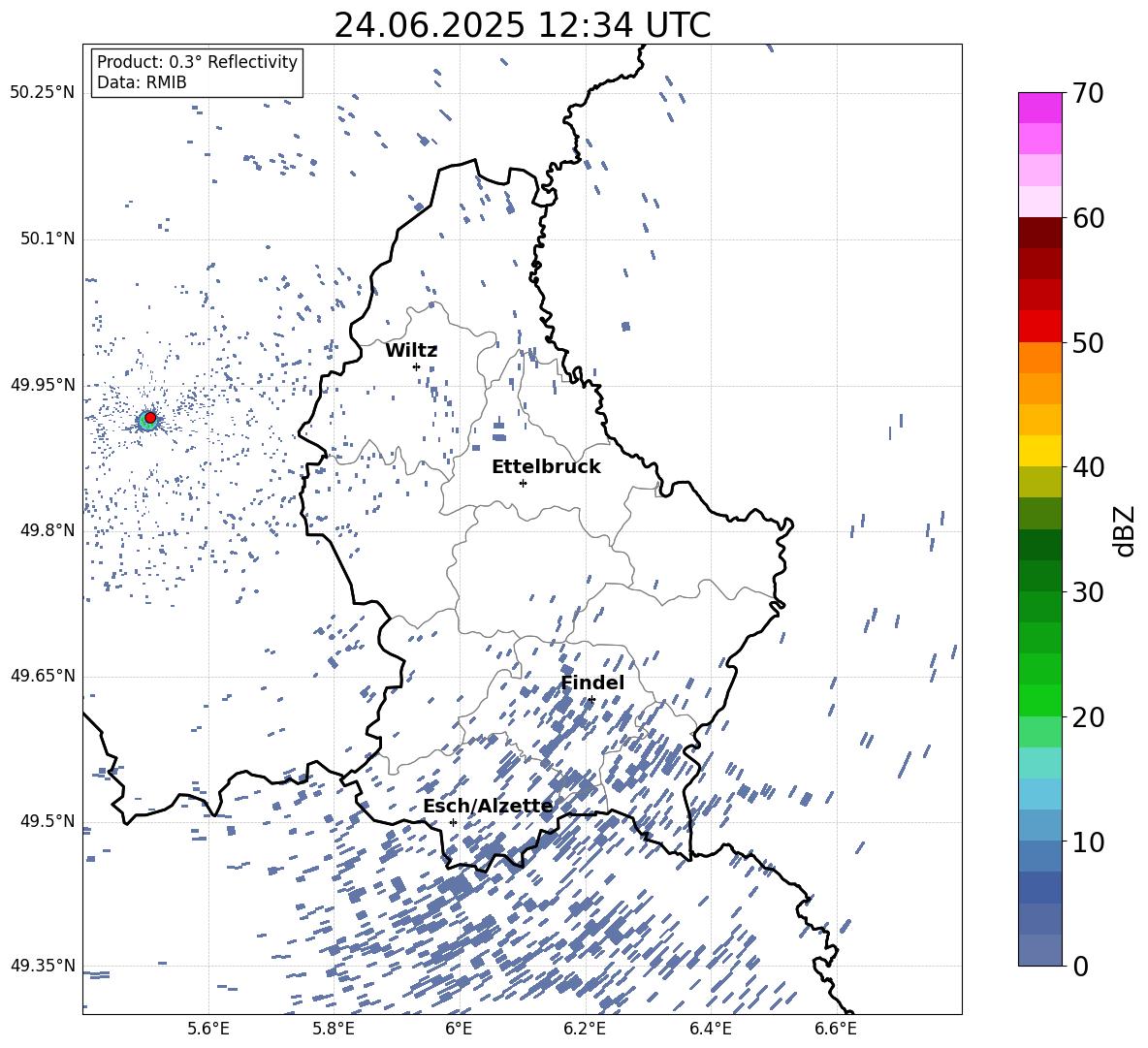Click the orange colorbar segment below 50
The width and height of the screenshot is (1148, 1048).
[x=1039, y=358]
